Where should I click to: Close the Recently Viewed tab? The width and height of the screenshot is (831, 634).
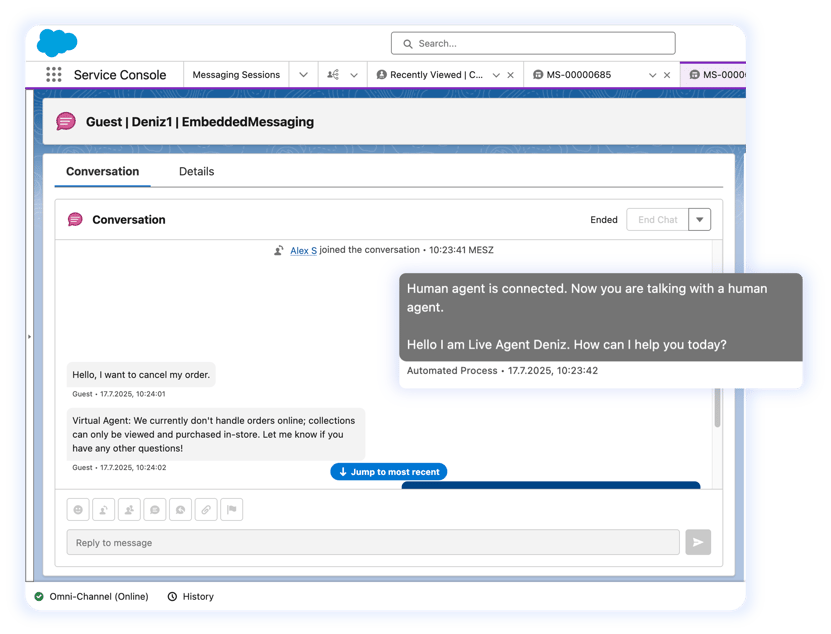point(510,75)
